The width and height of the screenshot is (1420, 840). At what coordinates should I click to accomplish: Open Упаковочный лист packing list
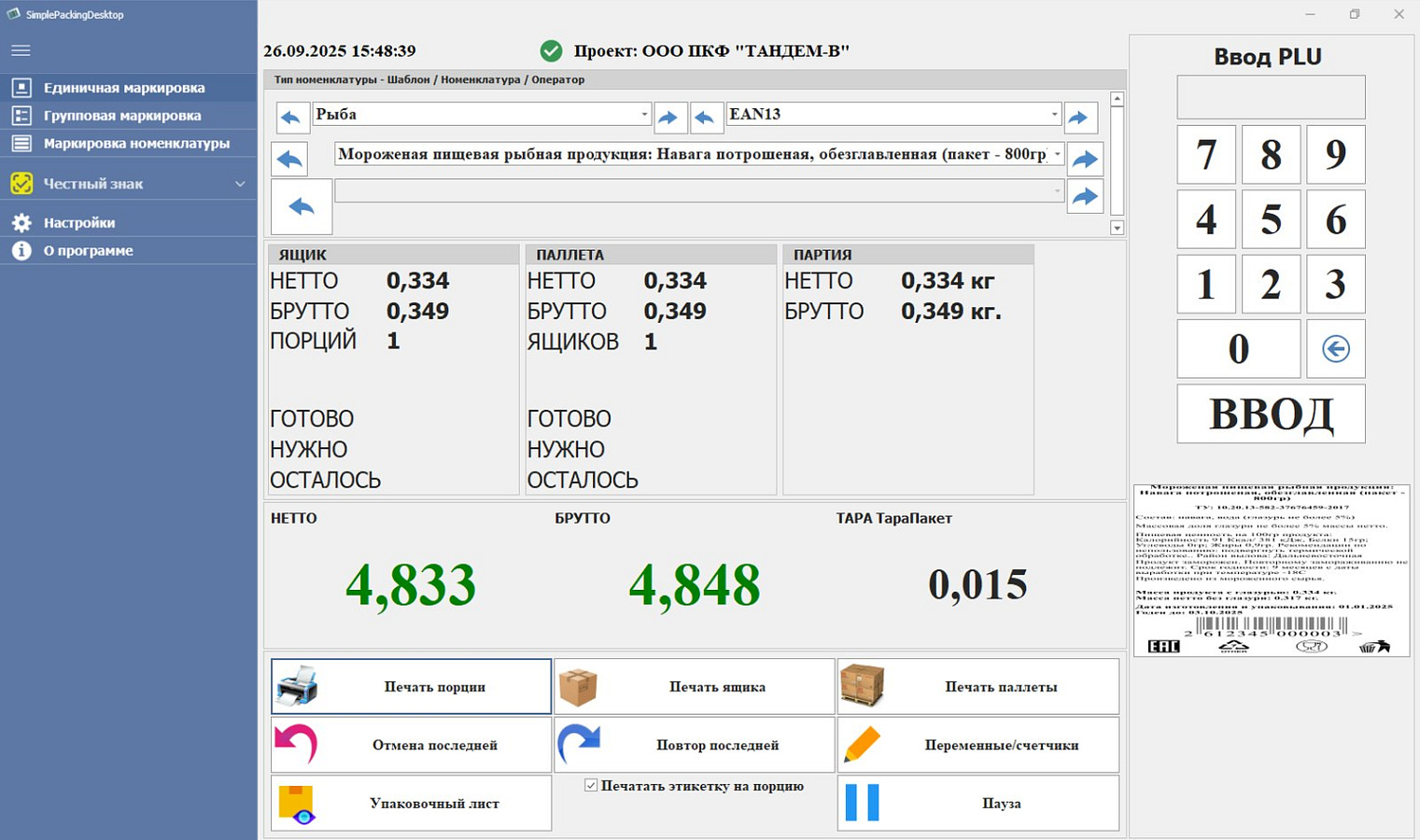(x=412, y=803)
